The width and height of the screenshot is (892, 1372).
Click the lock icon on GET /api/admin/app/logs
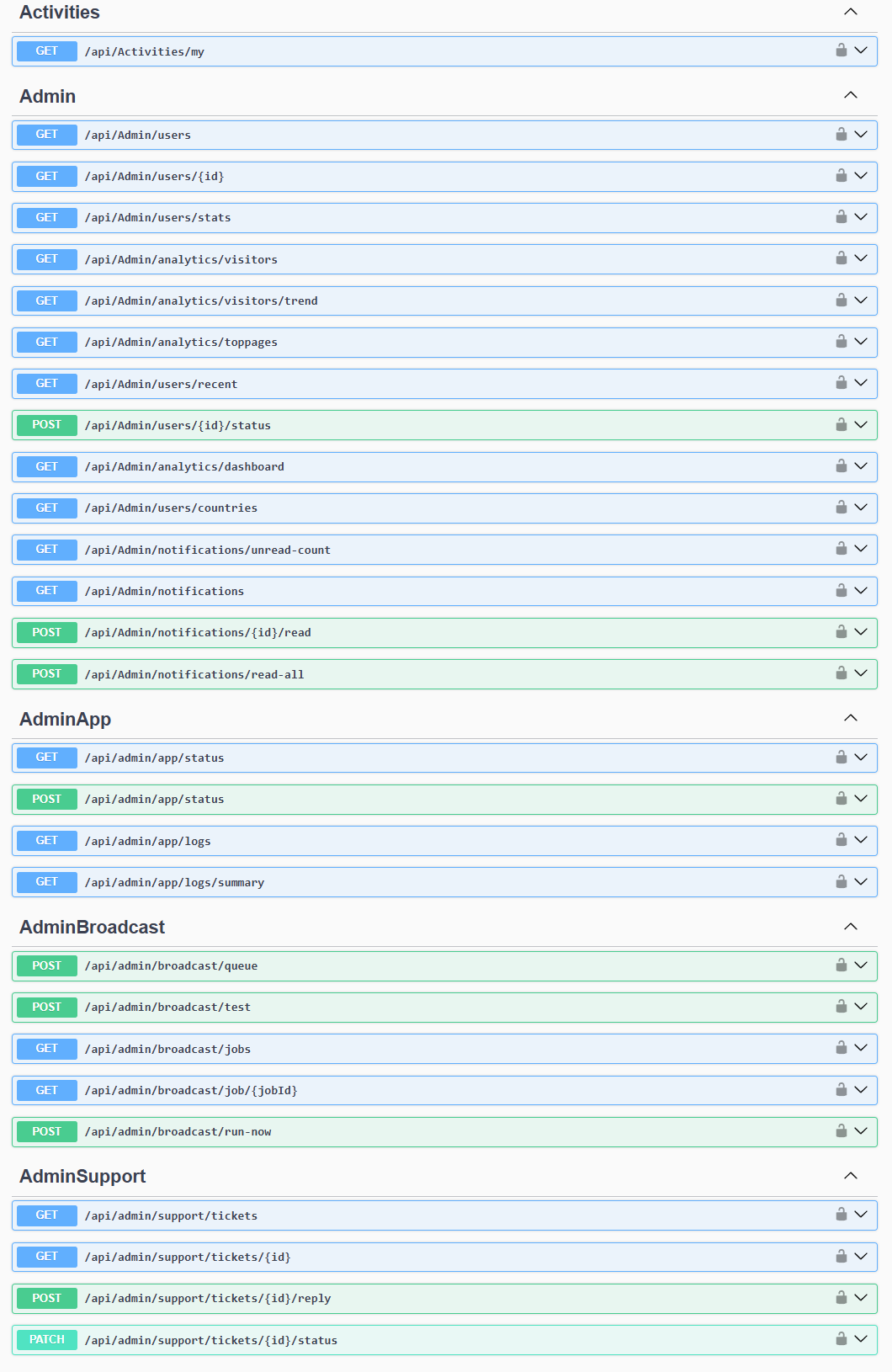pos(841,840)
